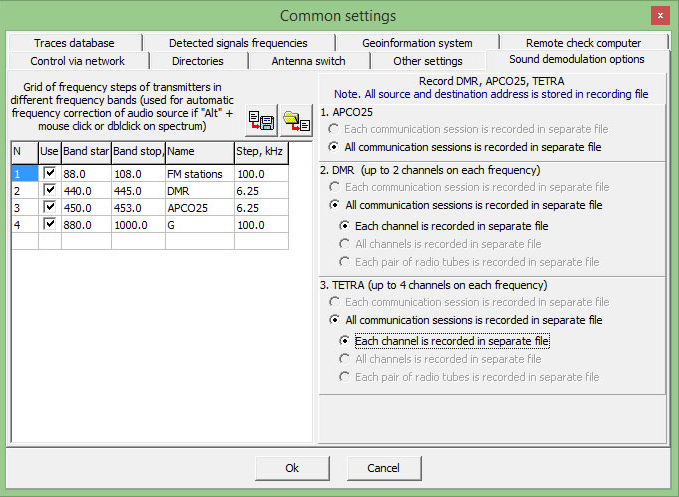Image resolution: width=679 pixels, height=497 pixels.
Task: Switch to the Antenna switch tab
Action: (308, 61)
